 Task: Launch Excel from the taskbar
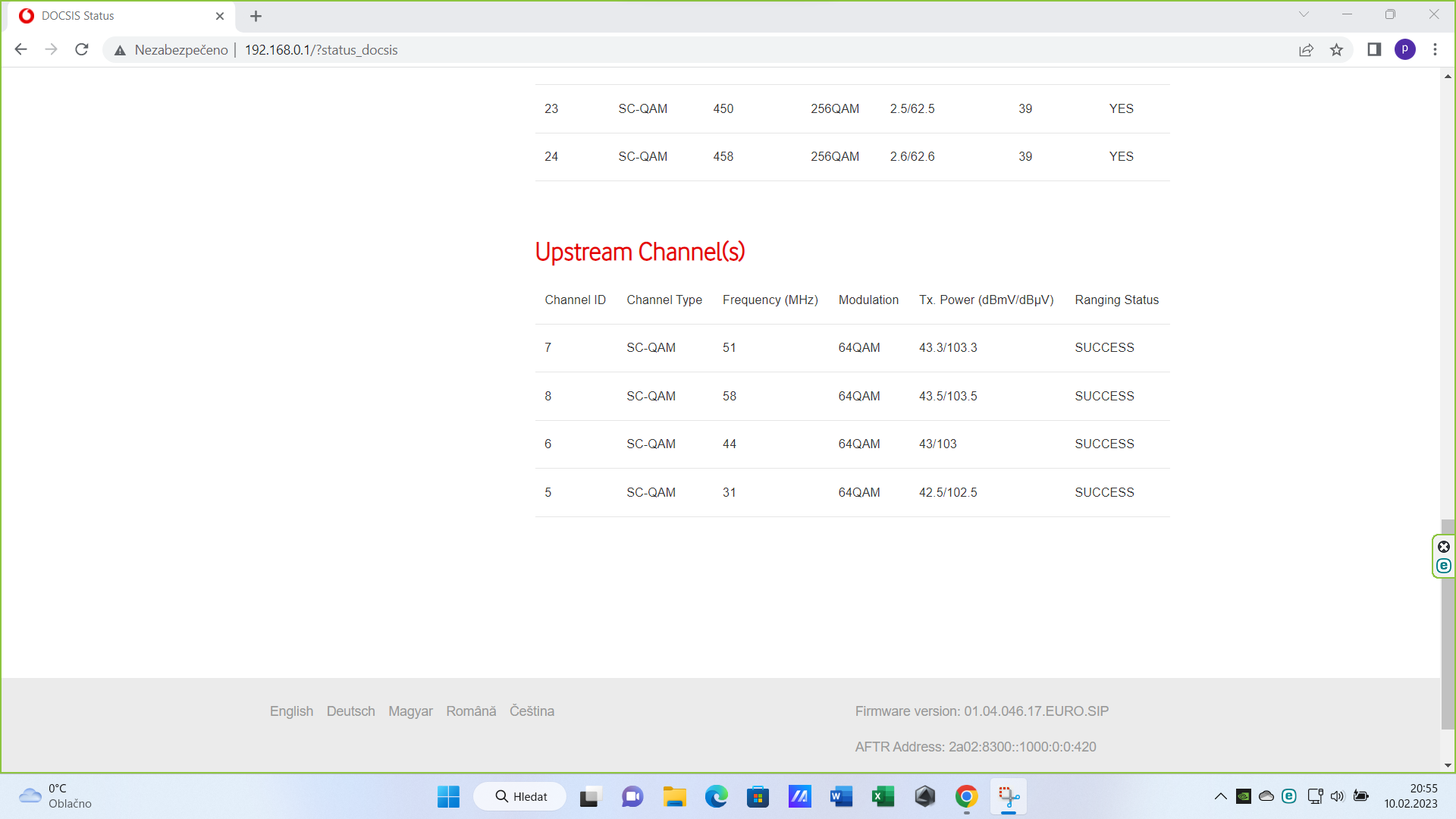click(883, 796)
